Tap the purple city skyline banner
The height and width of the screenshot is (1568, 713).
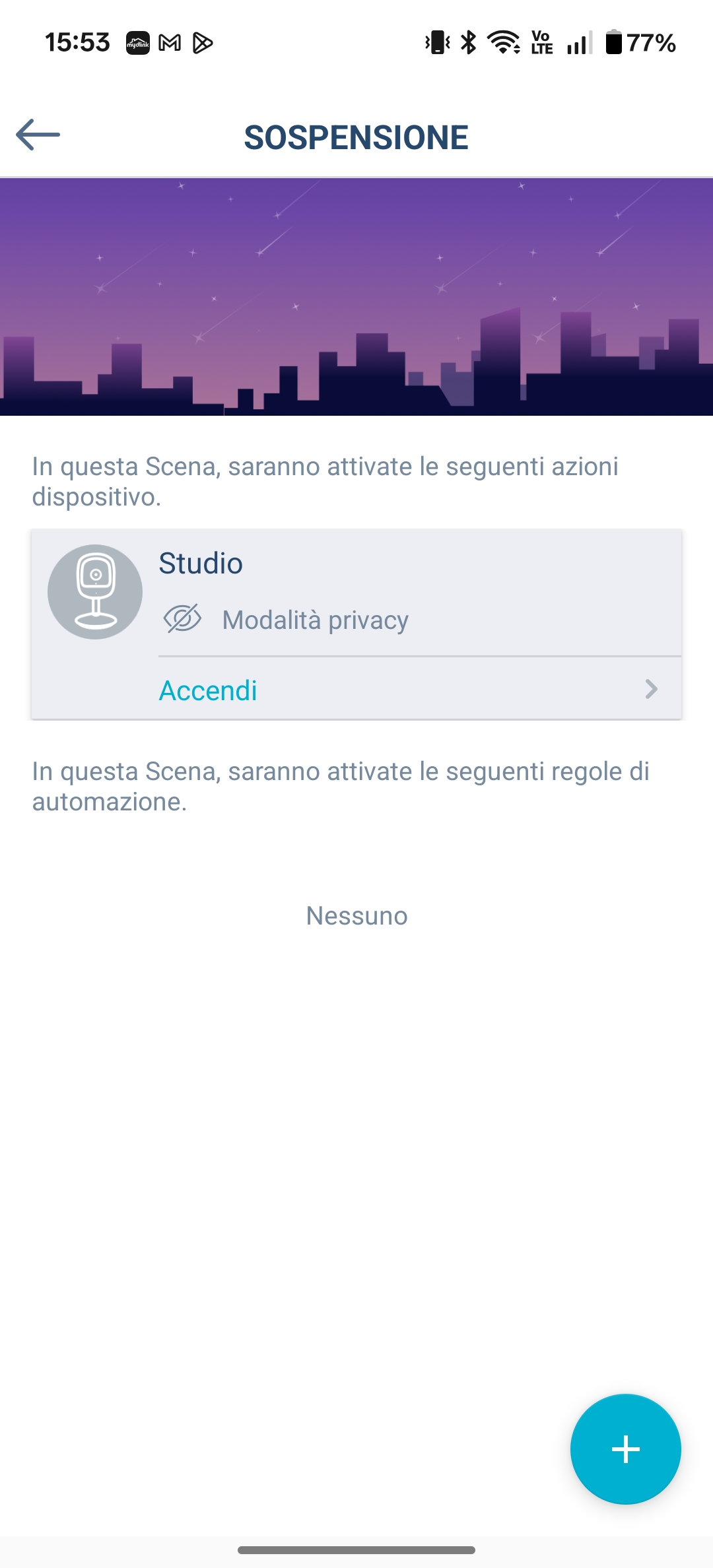[356, 297]
